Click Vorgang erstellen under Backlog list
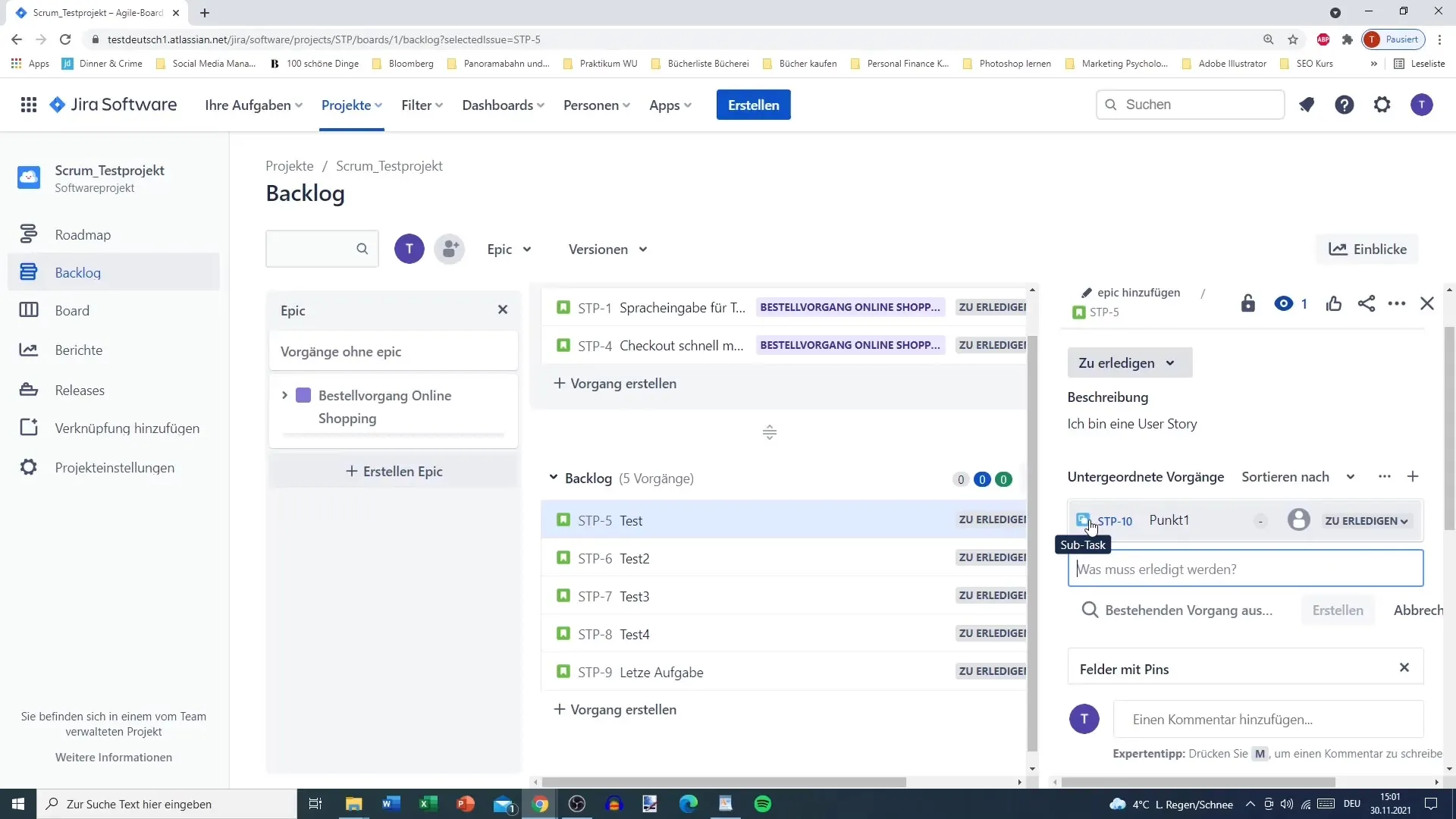 pyautogui.click(x=615, y=709)
